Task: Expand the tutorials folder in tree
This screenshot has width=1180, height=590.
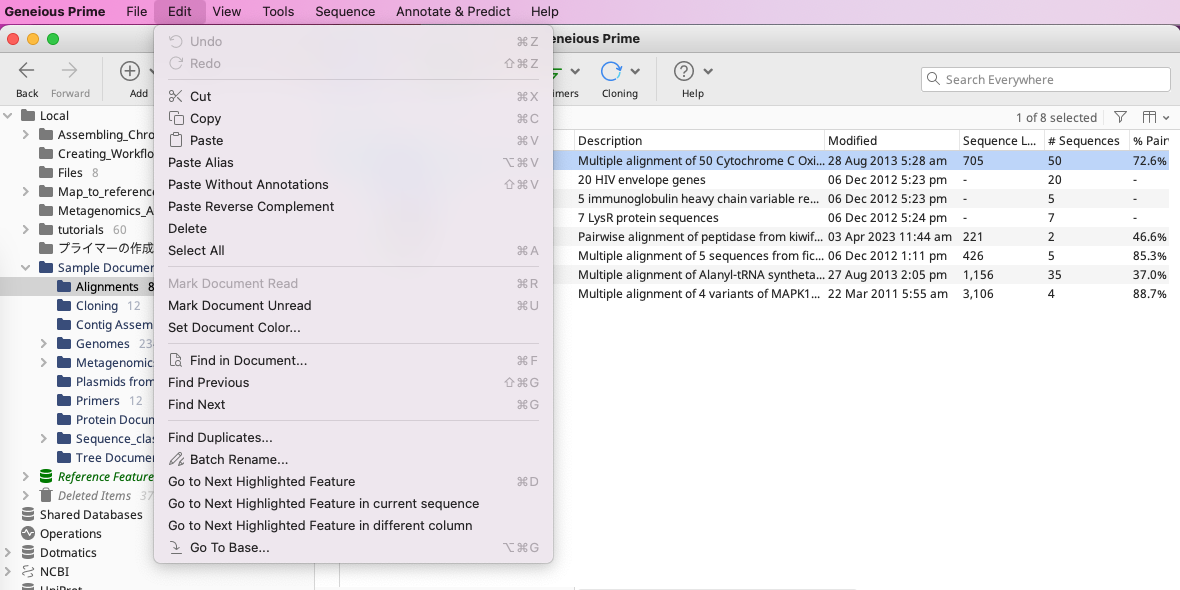Action: tap(25, 230)
